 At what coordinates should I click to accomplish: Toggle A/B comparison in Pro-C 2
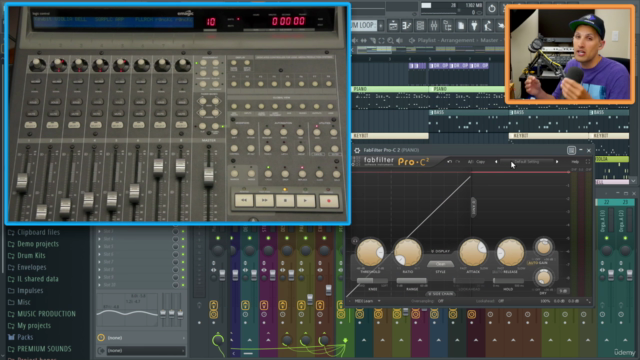coord(470,162)
